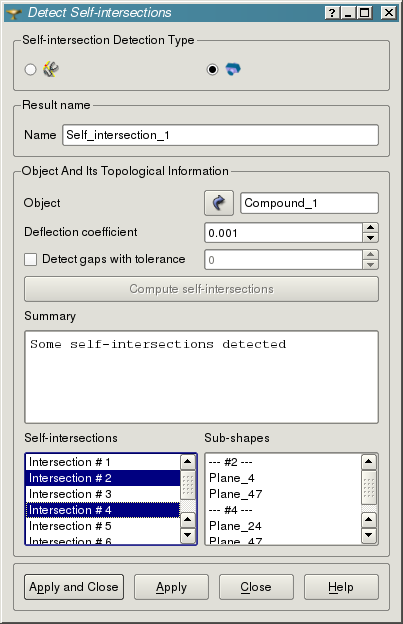Increase Deflection coefficient with up arrow
The width and height of the screenshot is (403, 624).
[x=370, y=228]
